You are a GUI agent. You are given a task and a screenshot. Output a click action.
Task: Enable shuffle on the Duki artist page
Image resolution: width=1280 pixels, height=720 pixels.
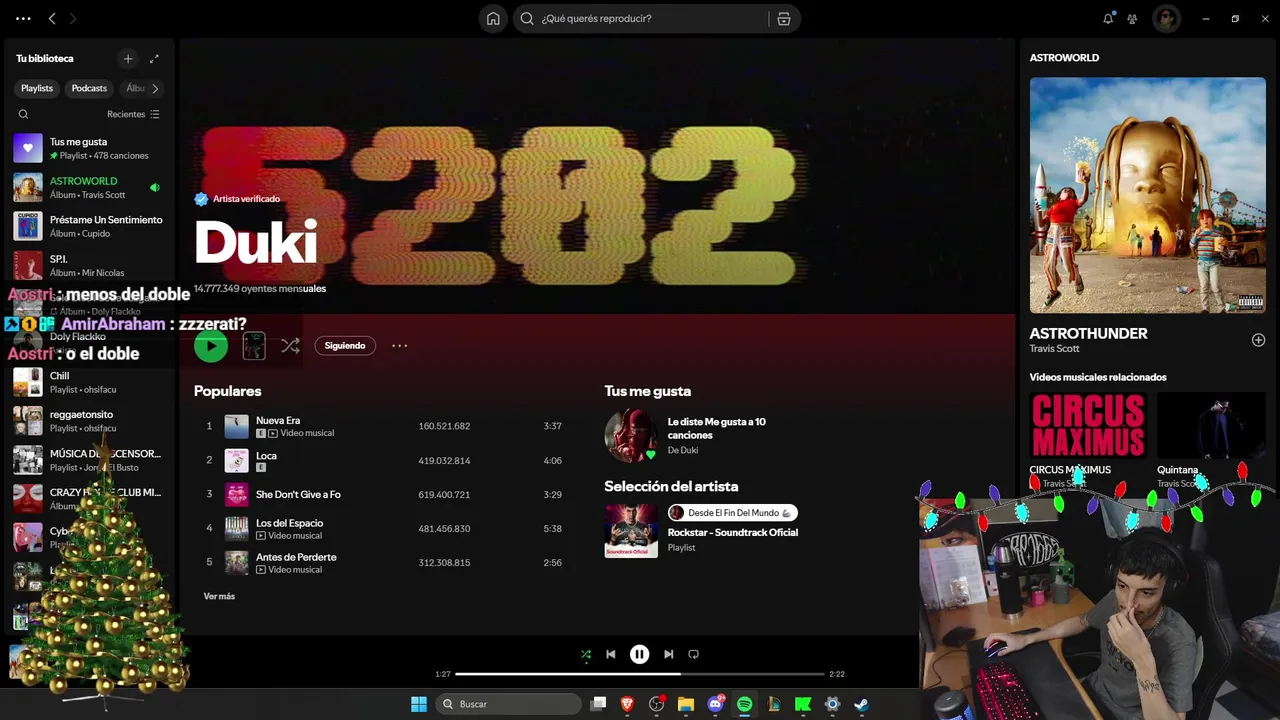click(290, 346)
